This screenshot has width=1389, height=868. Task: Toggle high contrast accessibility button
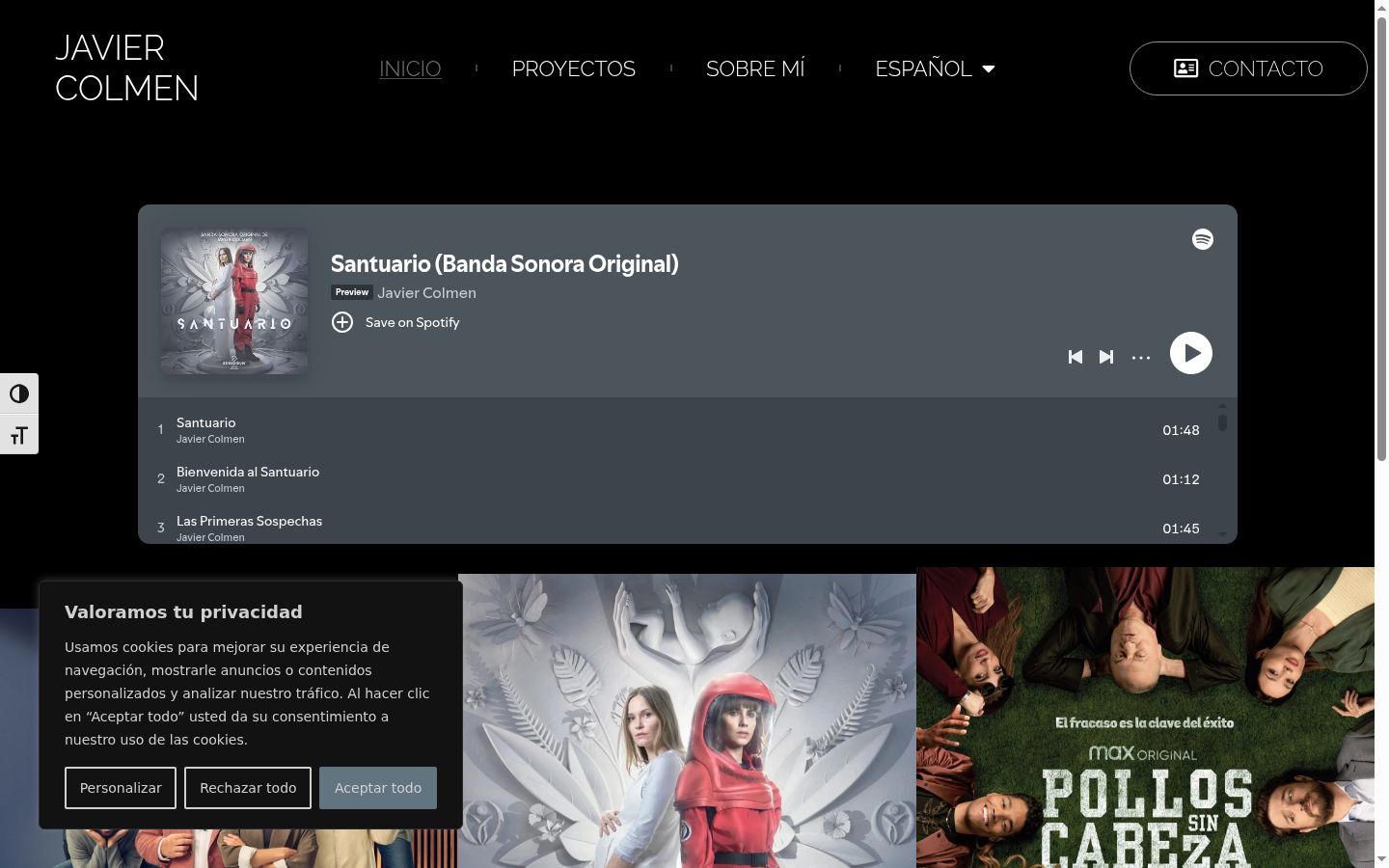[x=19, y=393]
